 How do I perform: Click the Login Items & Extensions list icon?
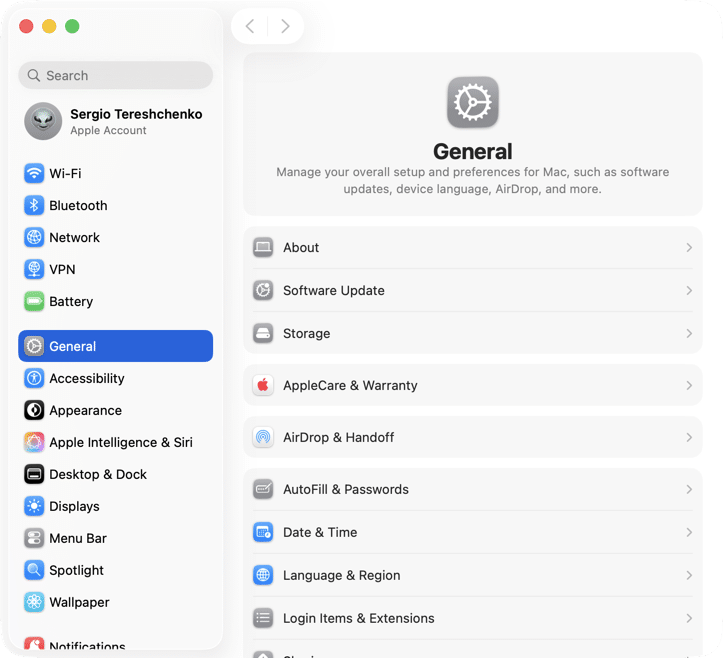click(263, 618)
